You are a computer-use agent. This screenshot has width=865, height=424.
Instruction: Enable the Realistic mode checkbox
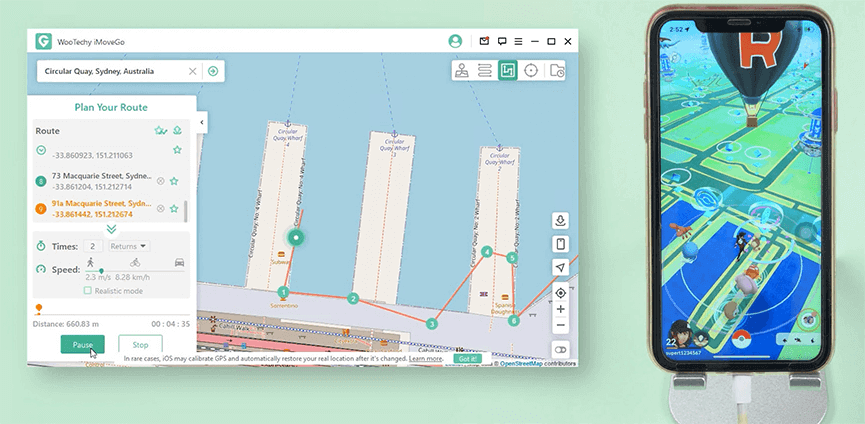coord(88,290)
